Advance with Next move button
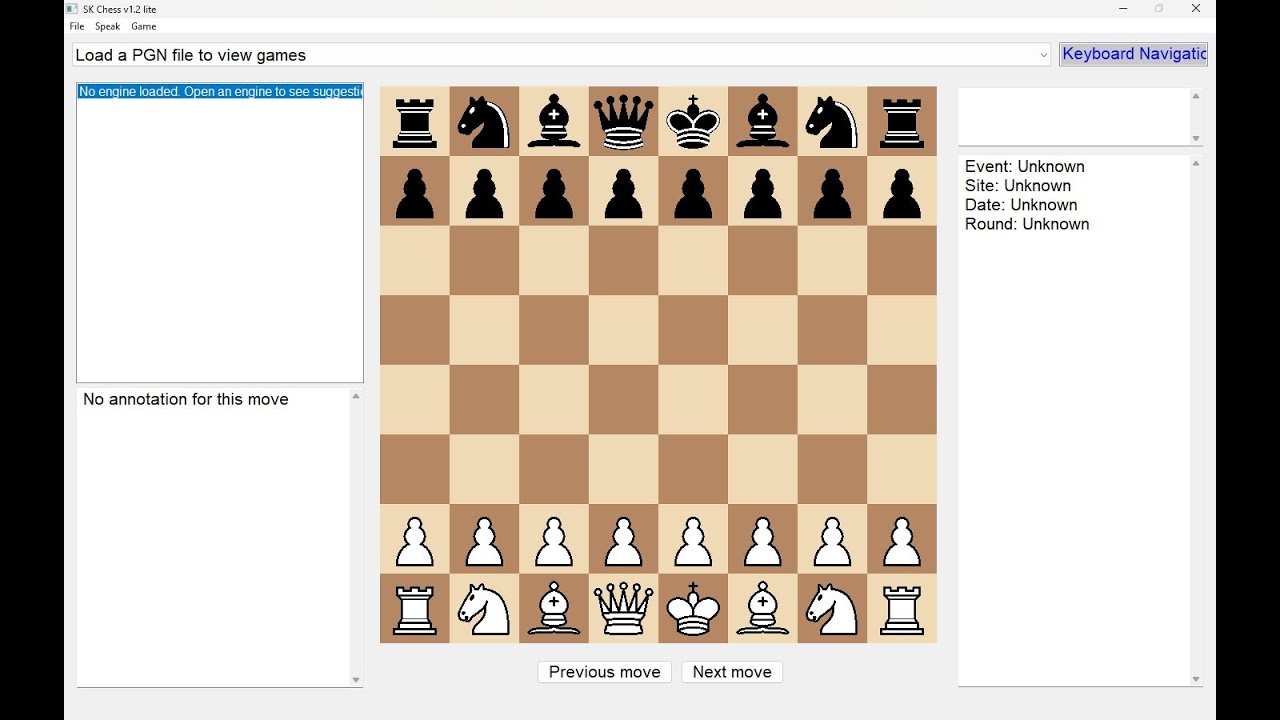Image resolution: width=1280 pixels, height=720 pixels. [x=732, y=672]
